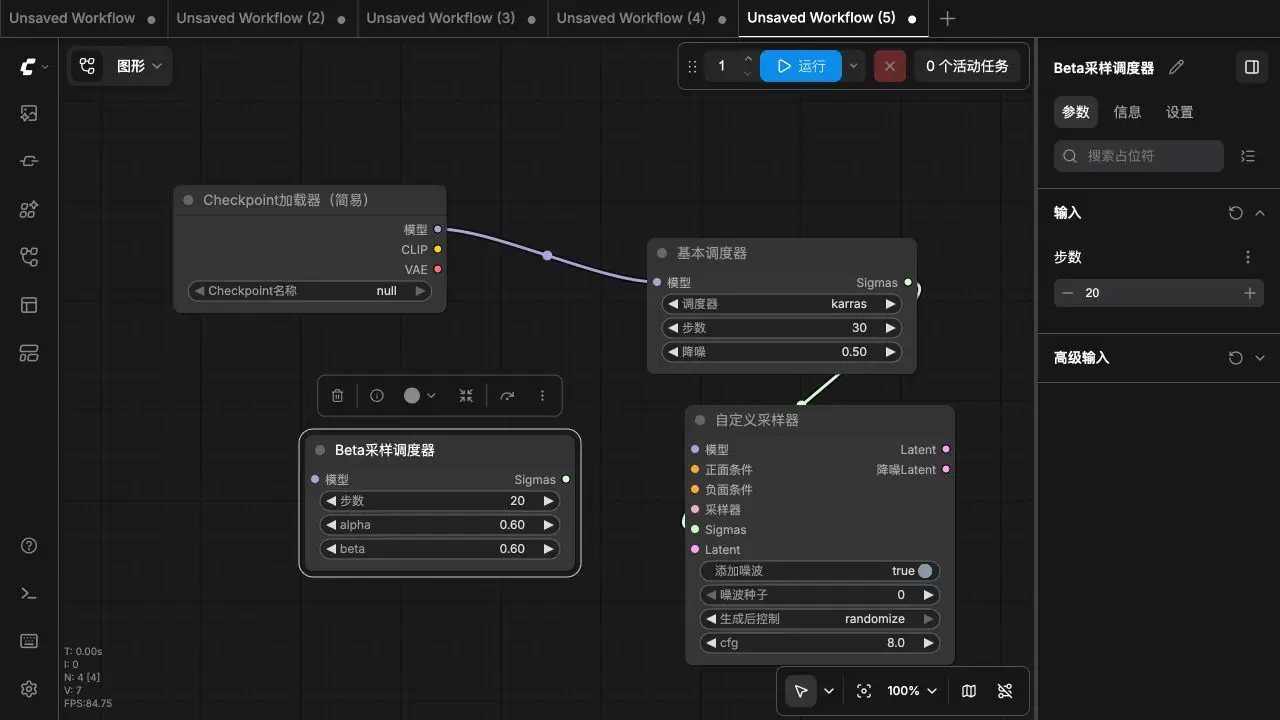
Task: Toggle collapse dot on 自定义采样器 node
Action: click(700, 420)
